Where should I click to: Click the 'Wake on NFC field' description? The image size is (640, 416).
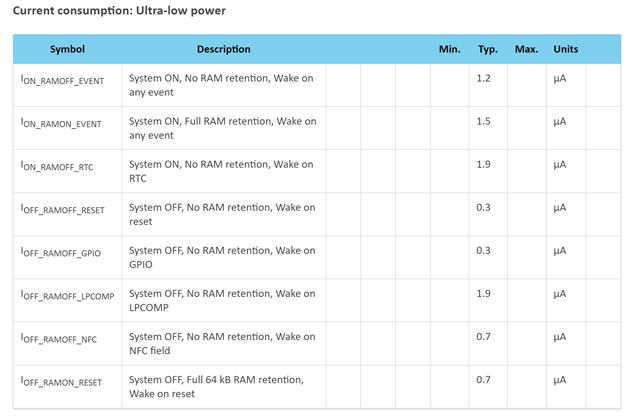[x=222, y=344]
